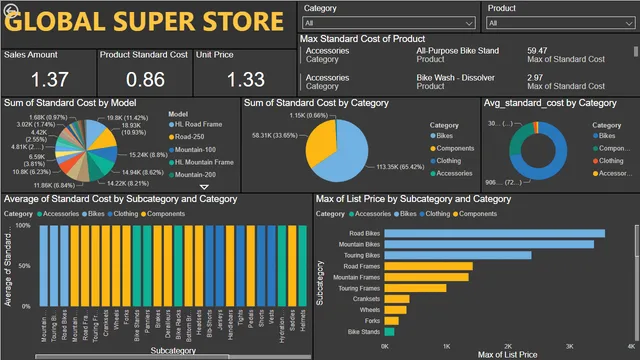Click Accessories in Sum of Standard Cost legend

click(x=451, y=173)
